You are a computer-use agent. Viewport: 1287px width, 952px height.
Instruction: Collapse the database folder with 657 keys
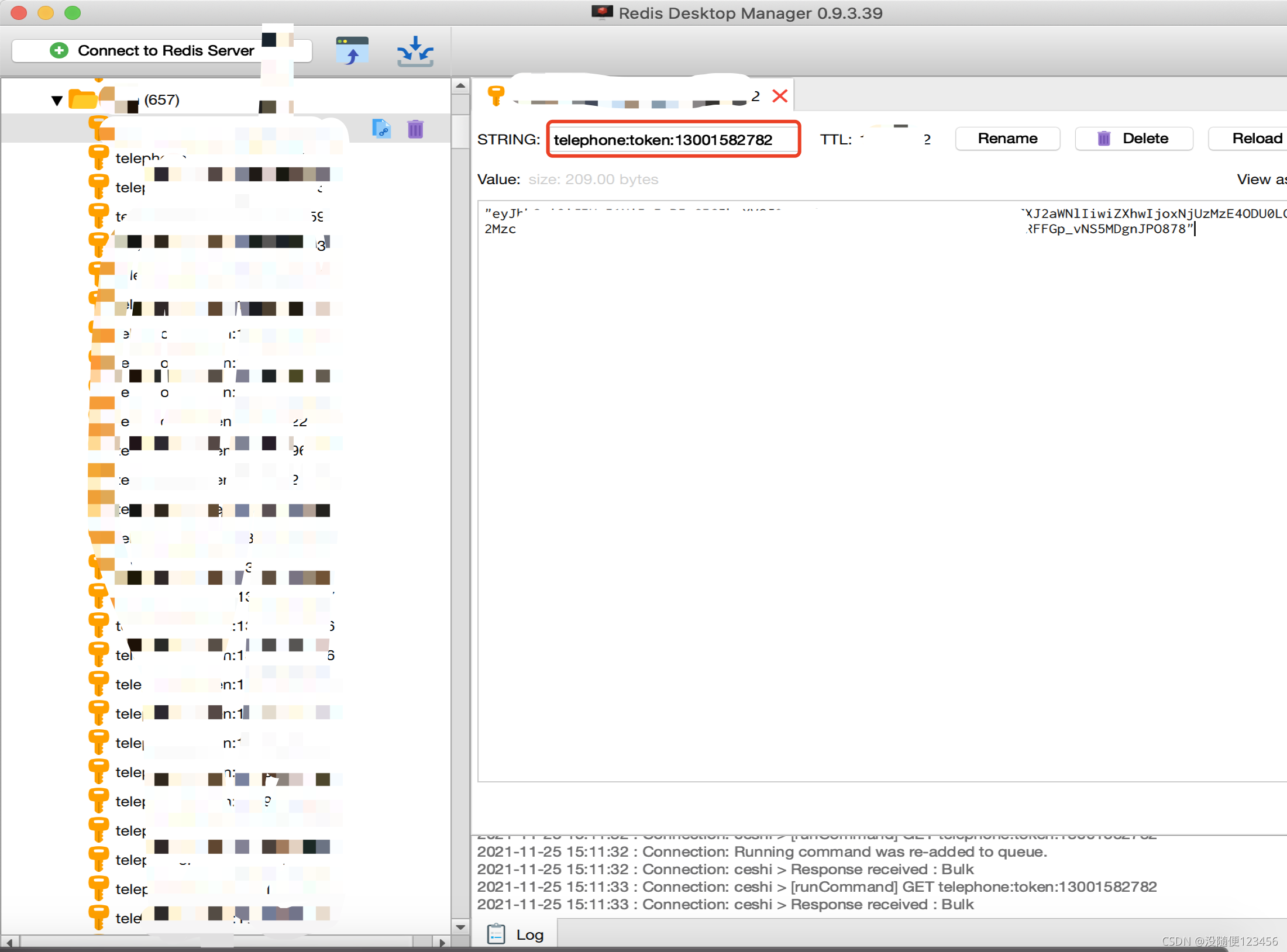coord(57,101)
